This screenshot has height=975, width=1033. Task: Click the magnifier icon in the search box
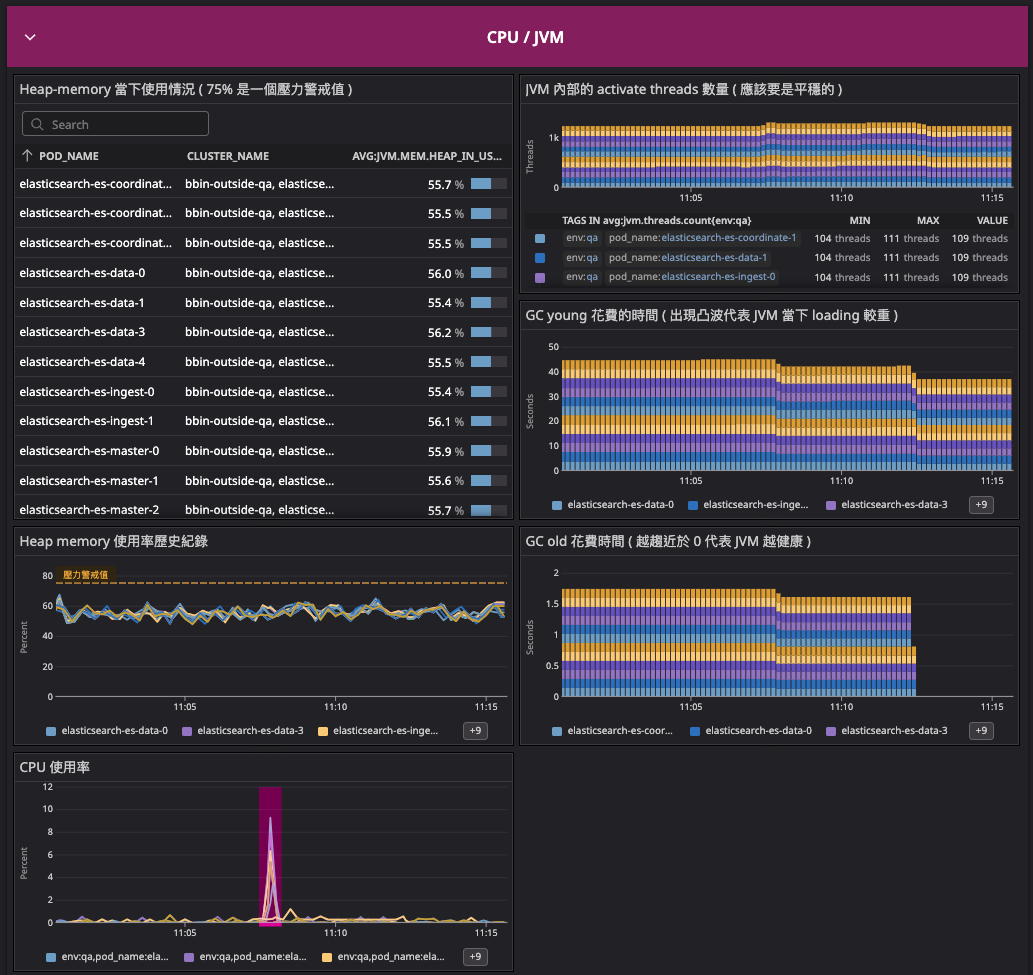38,124
